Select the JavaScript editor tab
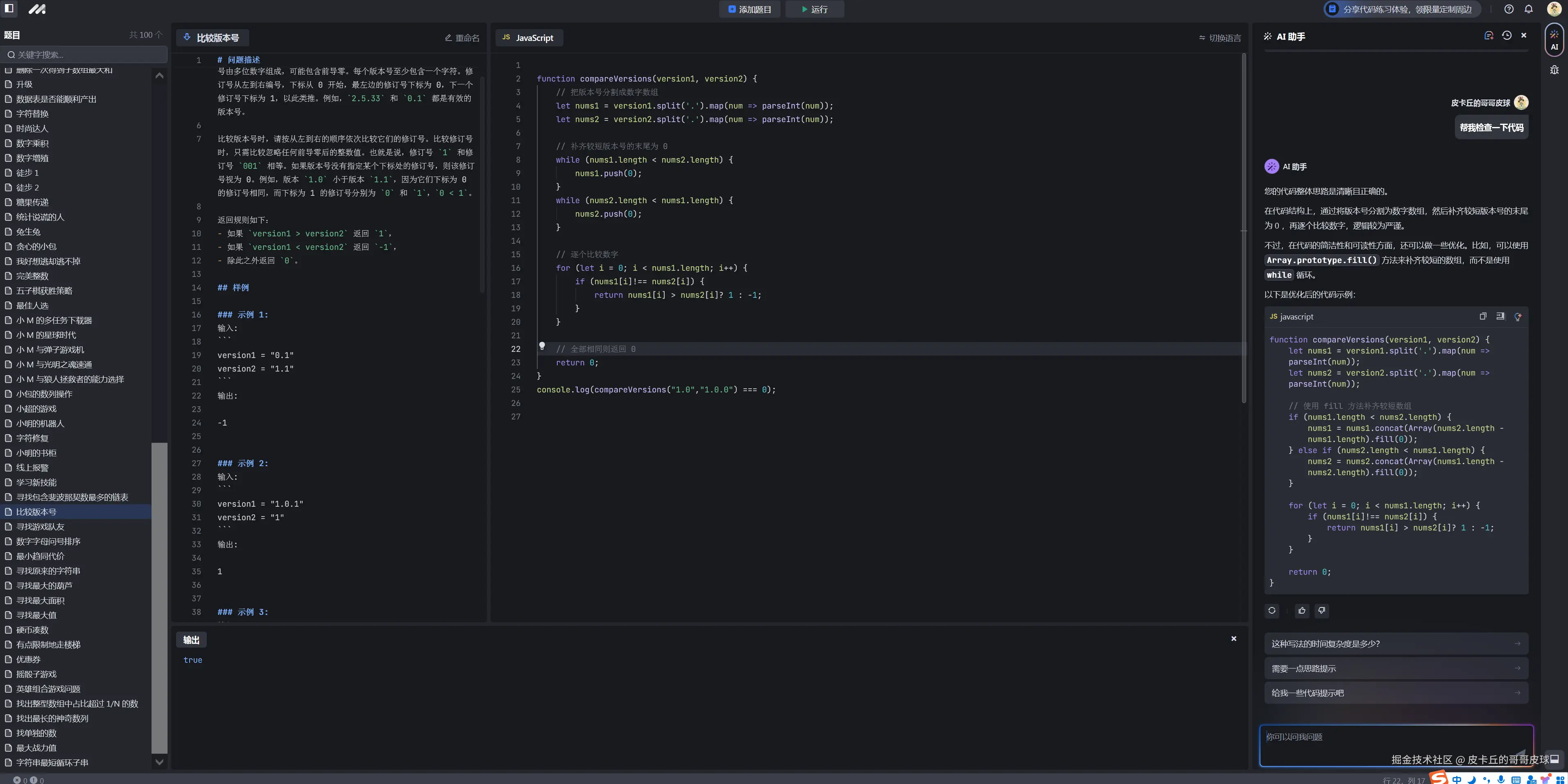This screenshot has height=784, width=1568. 528,38
